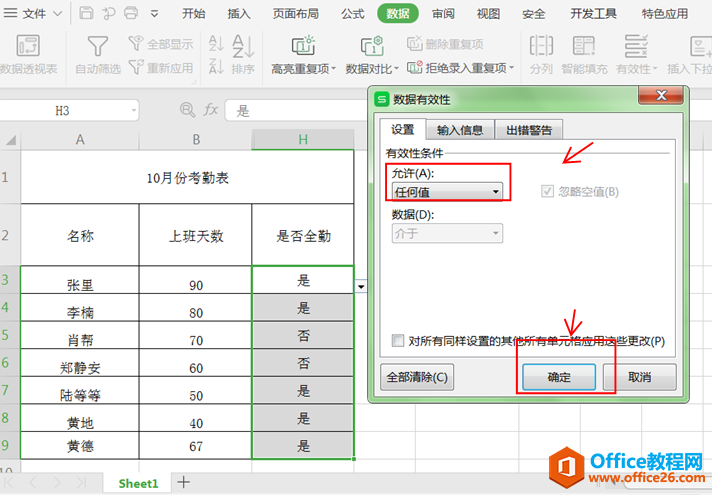Image resolution: width=712 pixels, height=495 pixels.
Task: Click the save icon in quick toolbar
Action: tap(86, 13)
